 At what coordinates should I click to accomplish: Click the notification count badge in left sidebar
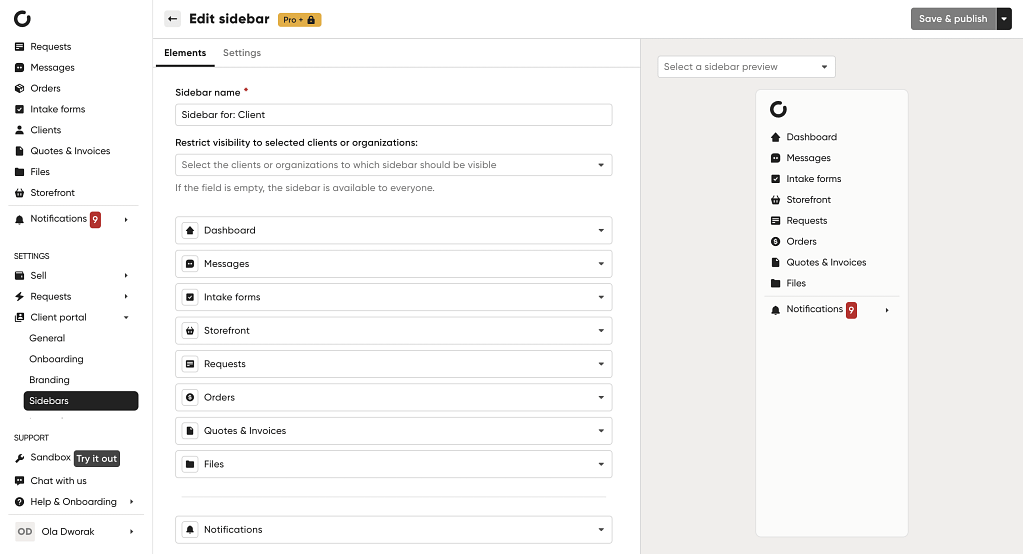[95, 220]
